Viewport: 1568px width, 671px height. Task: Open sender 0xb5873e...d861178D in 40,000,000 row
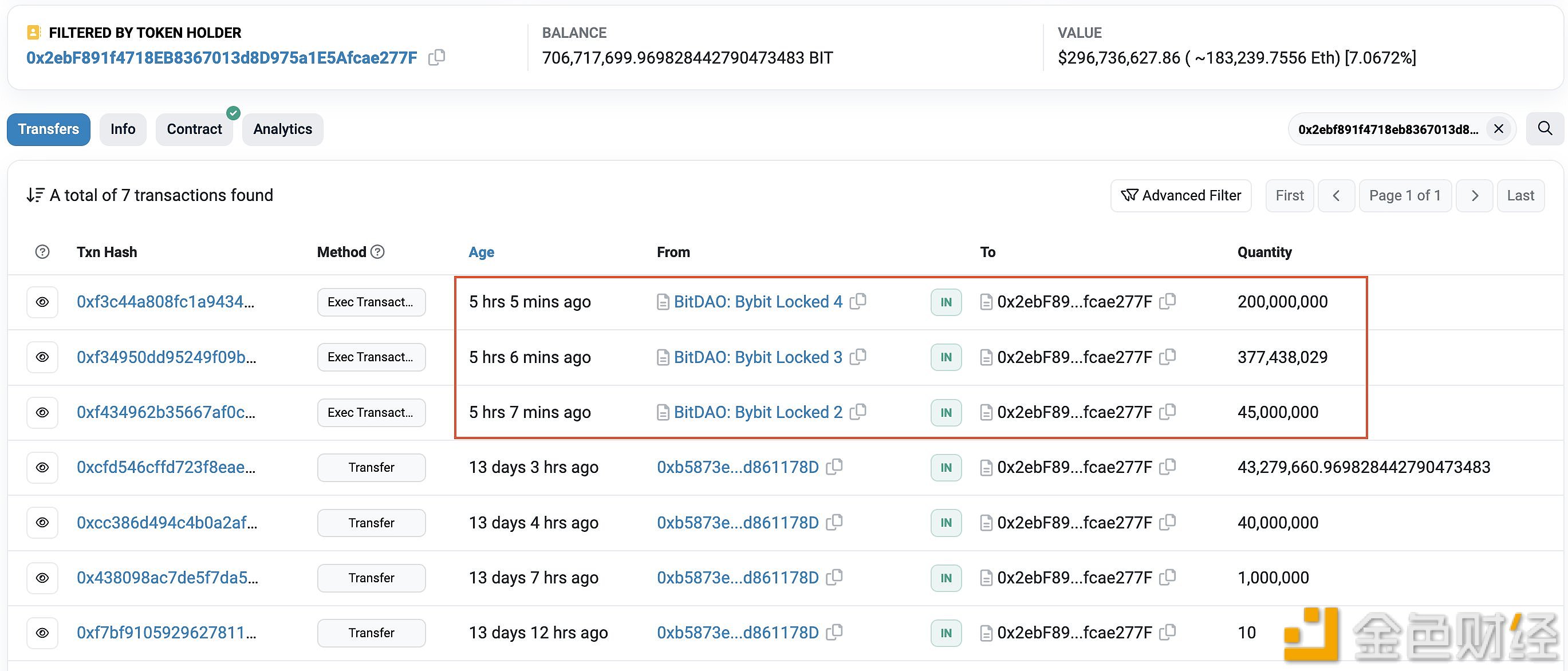(x=738, y=523)
